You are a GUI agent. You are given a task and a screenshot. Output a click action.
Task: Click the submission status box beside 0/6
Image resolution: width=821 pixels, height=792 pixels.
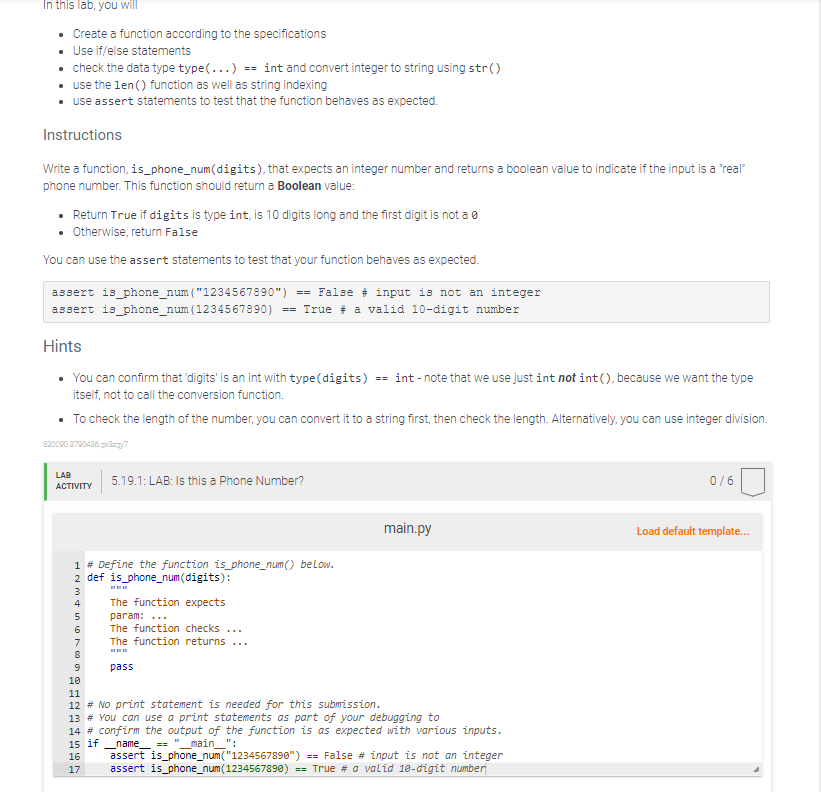(752, 481)
